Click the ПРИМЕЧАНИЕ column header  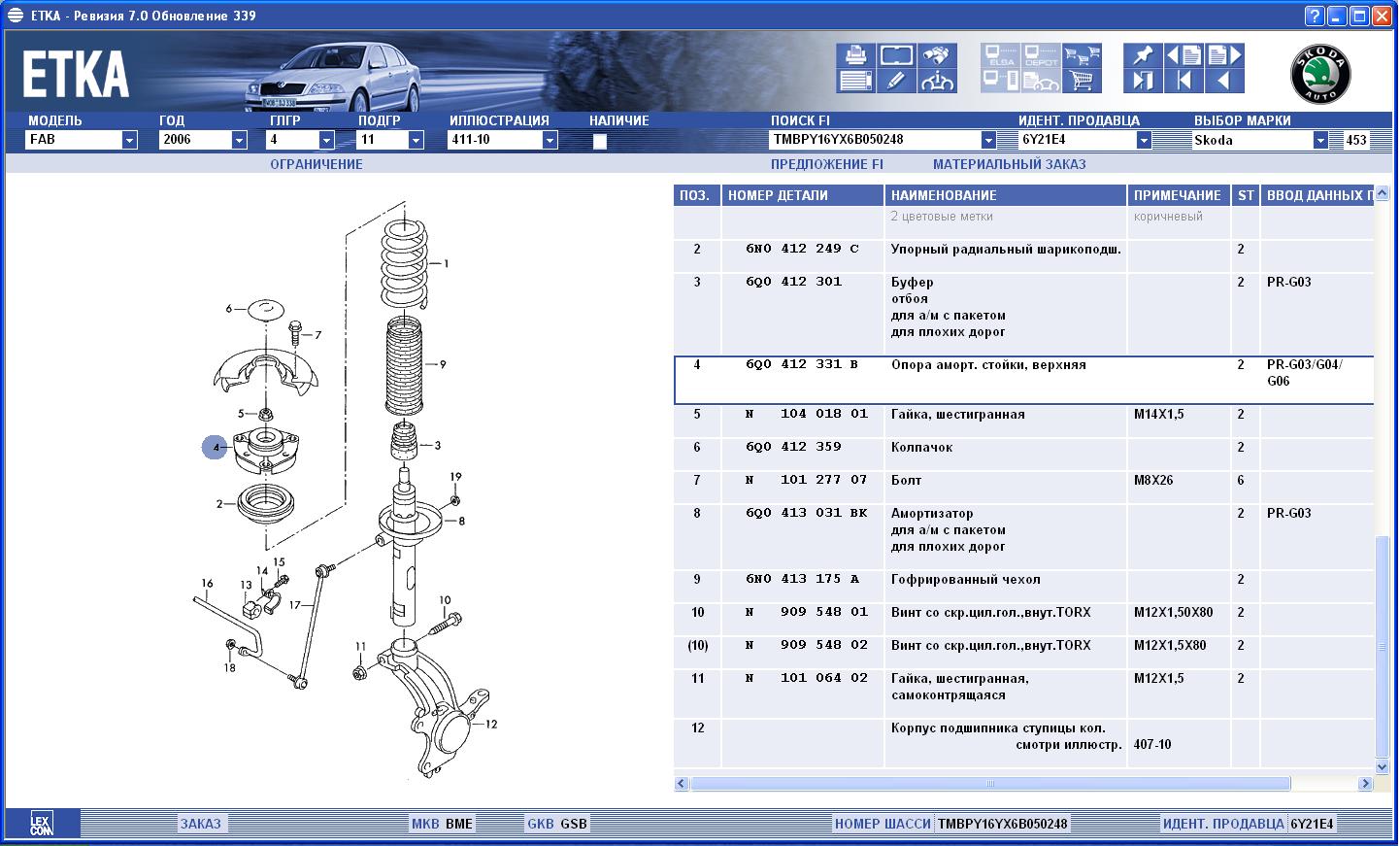click(x=1179, y=195)
